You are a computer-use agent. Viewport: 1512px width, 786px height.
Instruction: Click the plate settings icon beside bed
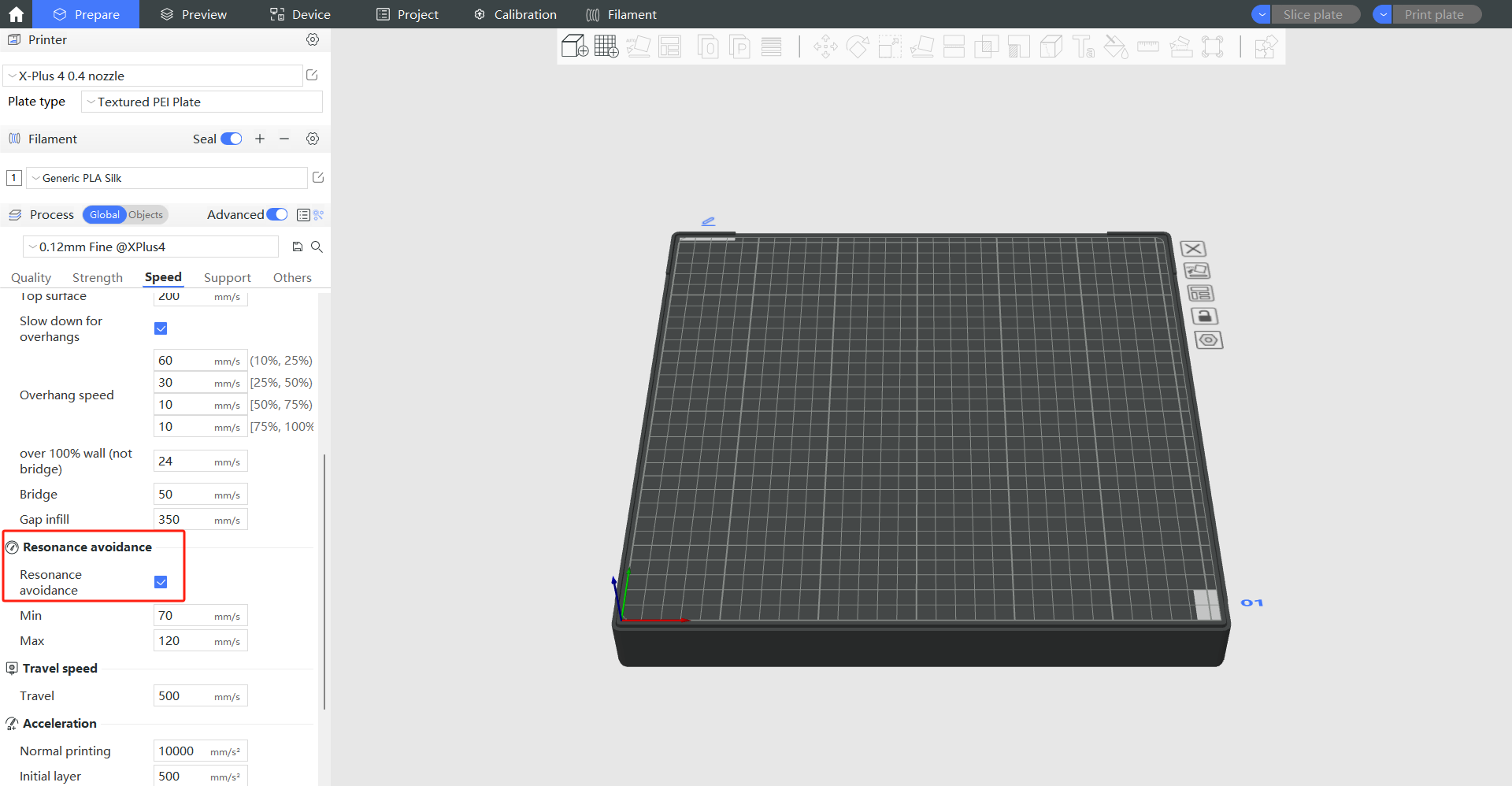point(1209,340)
